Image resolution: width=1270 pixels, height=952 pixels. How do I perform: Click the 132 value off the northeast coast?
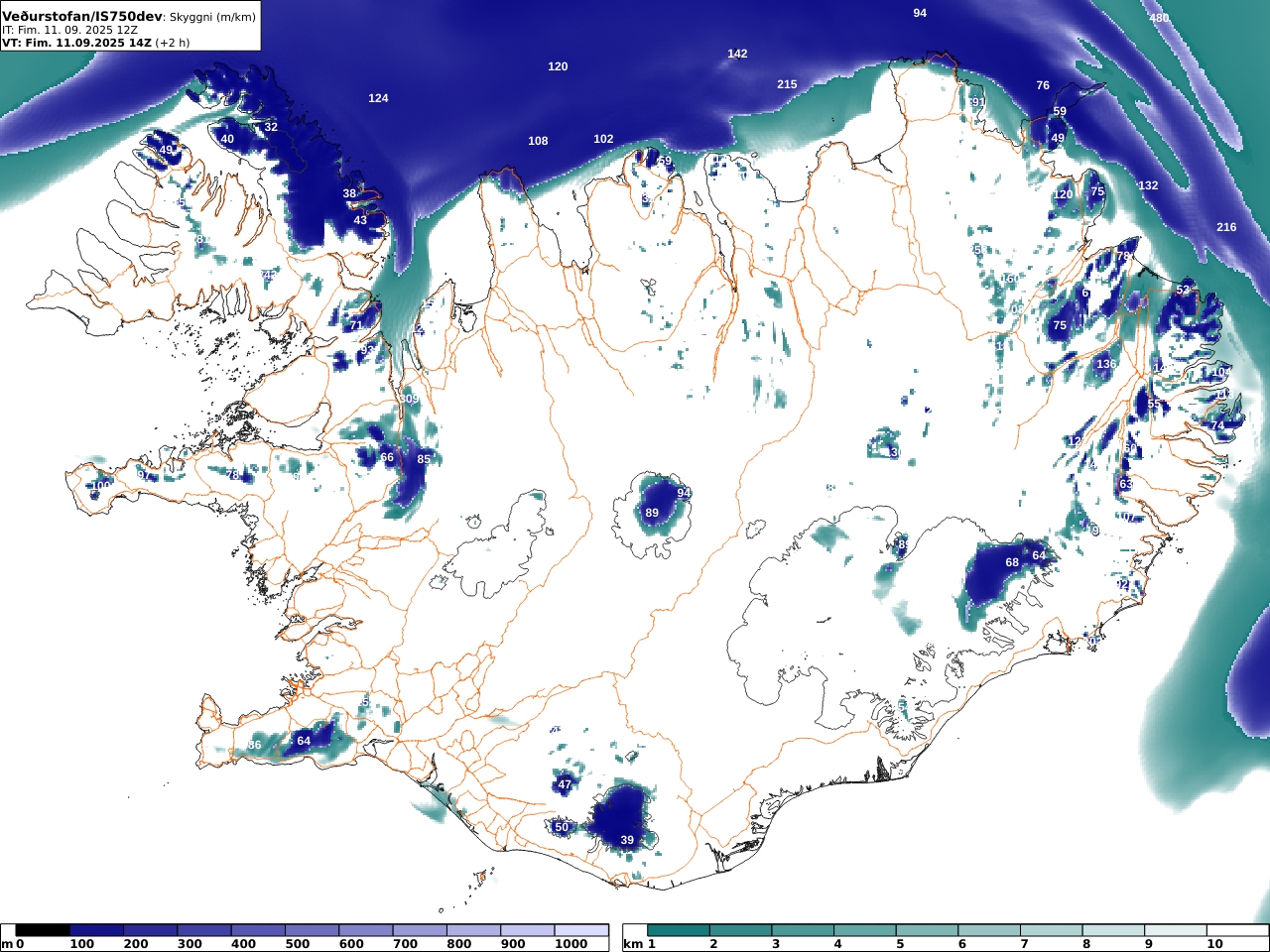coord(1148,185)
